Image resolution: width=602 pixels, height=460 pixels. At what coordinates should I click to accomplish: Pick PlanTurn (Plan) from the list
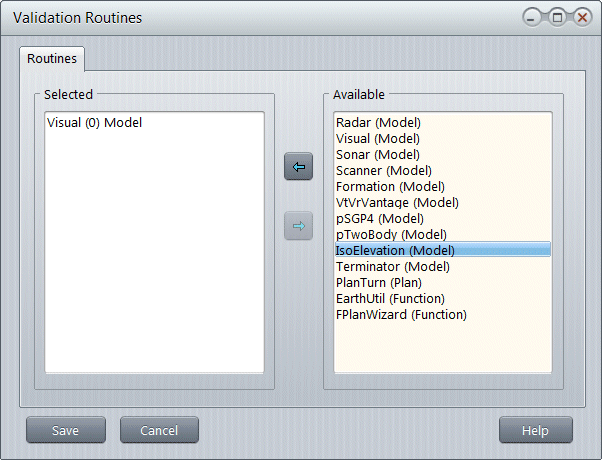[380, 283]
